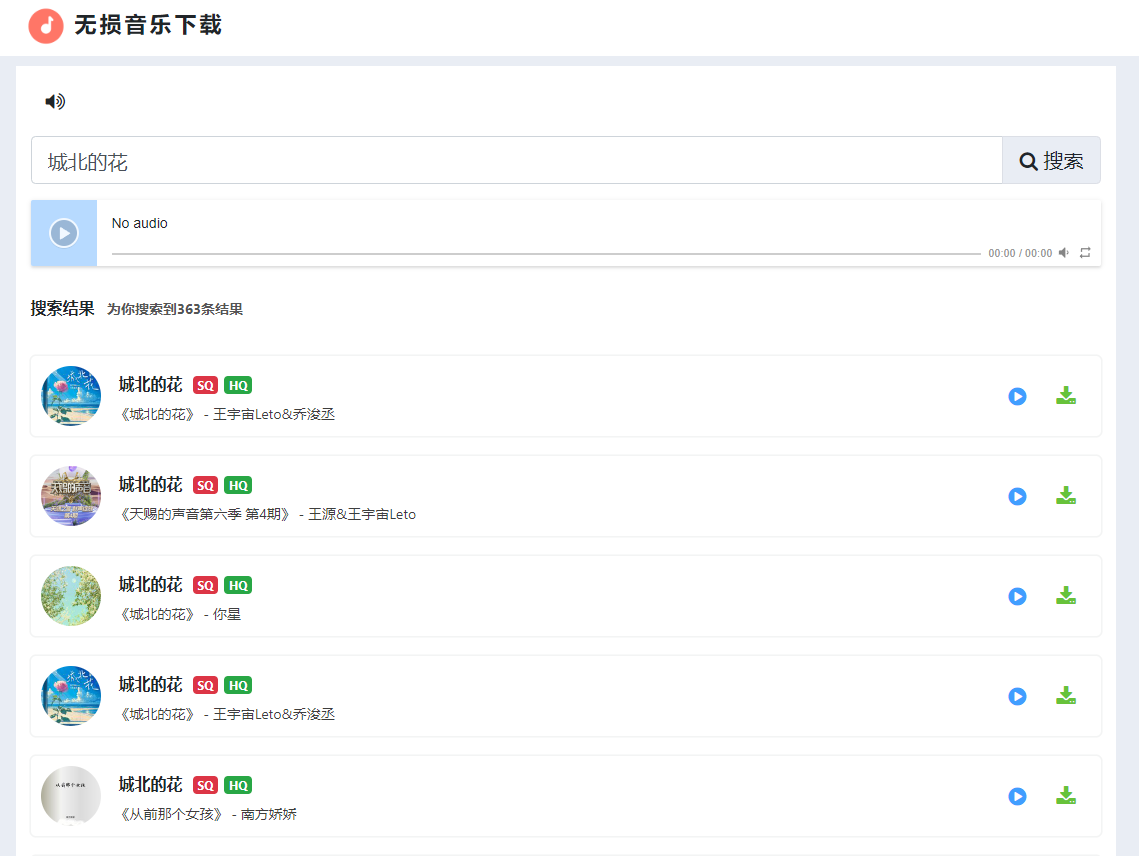Click the 搜索 search button
The height and width of the screenshot is (856, 1139).
tap(1051, 161)
